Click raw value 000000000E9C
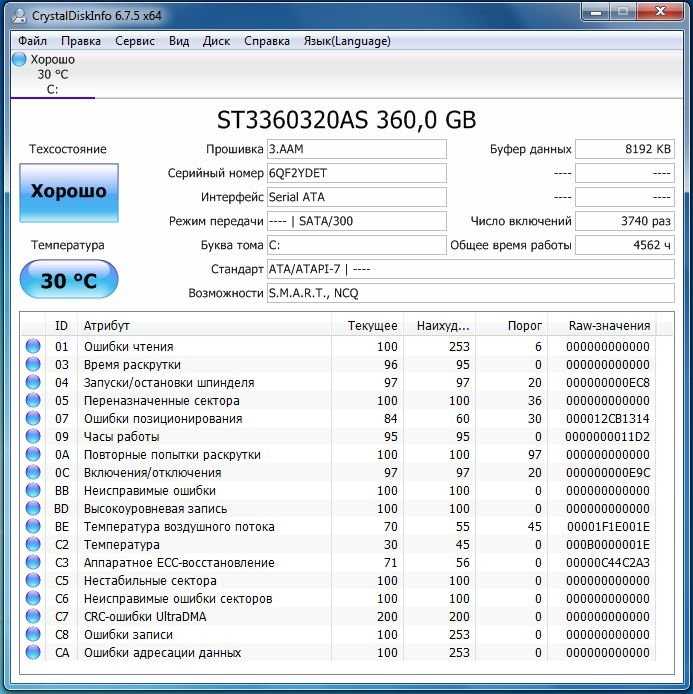The width and height of the screenshot is (693, 694). (x=608, y=473)
